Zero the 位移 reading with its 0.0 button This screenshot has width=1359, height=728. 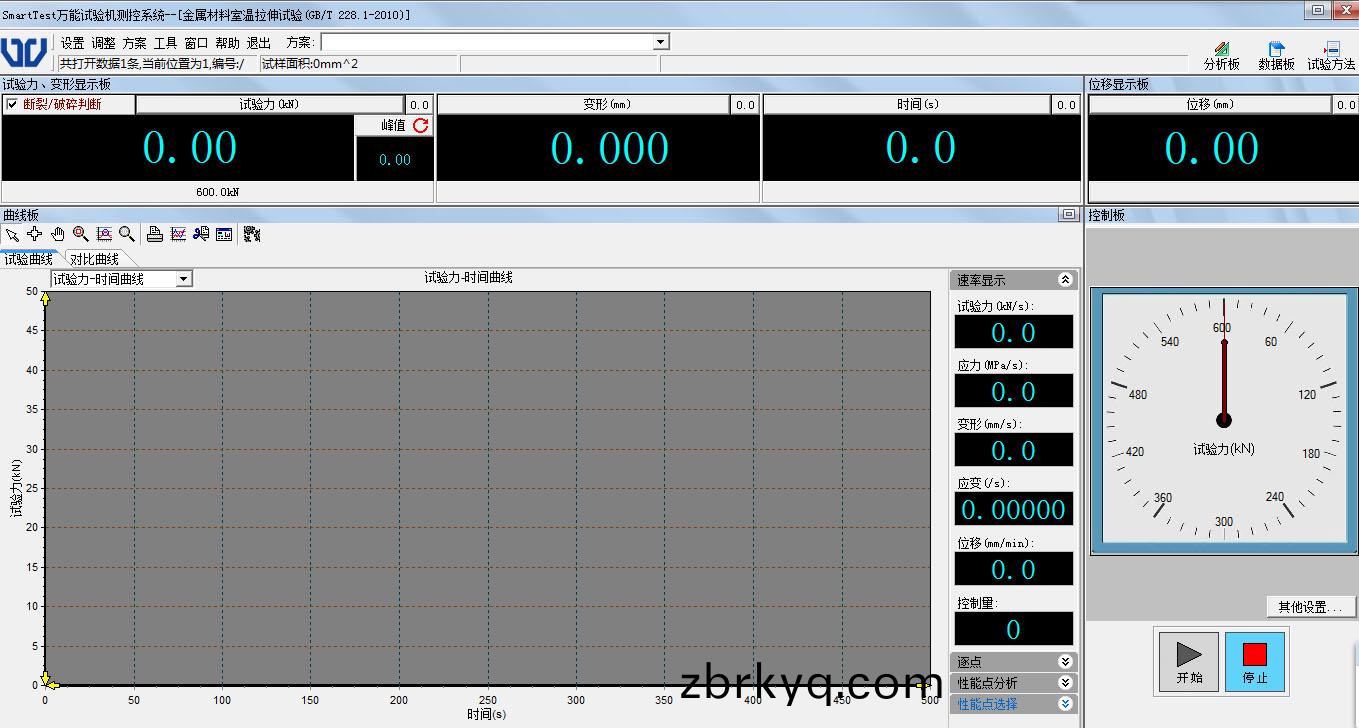1346,104
